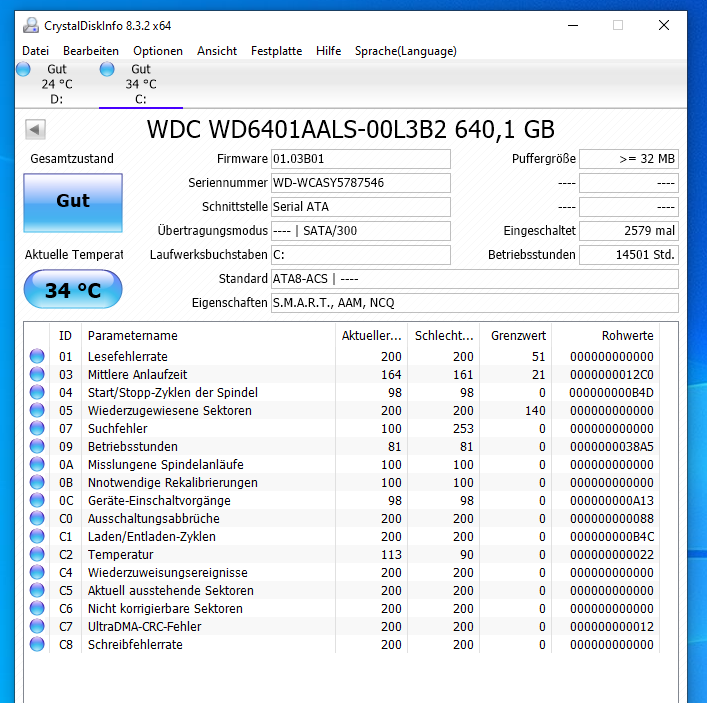This screenshot has height=703, width=707.
Task: Click the Übertragungsmodus field SATA/300
Action: (361, 231)
